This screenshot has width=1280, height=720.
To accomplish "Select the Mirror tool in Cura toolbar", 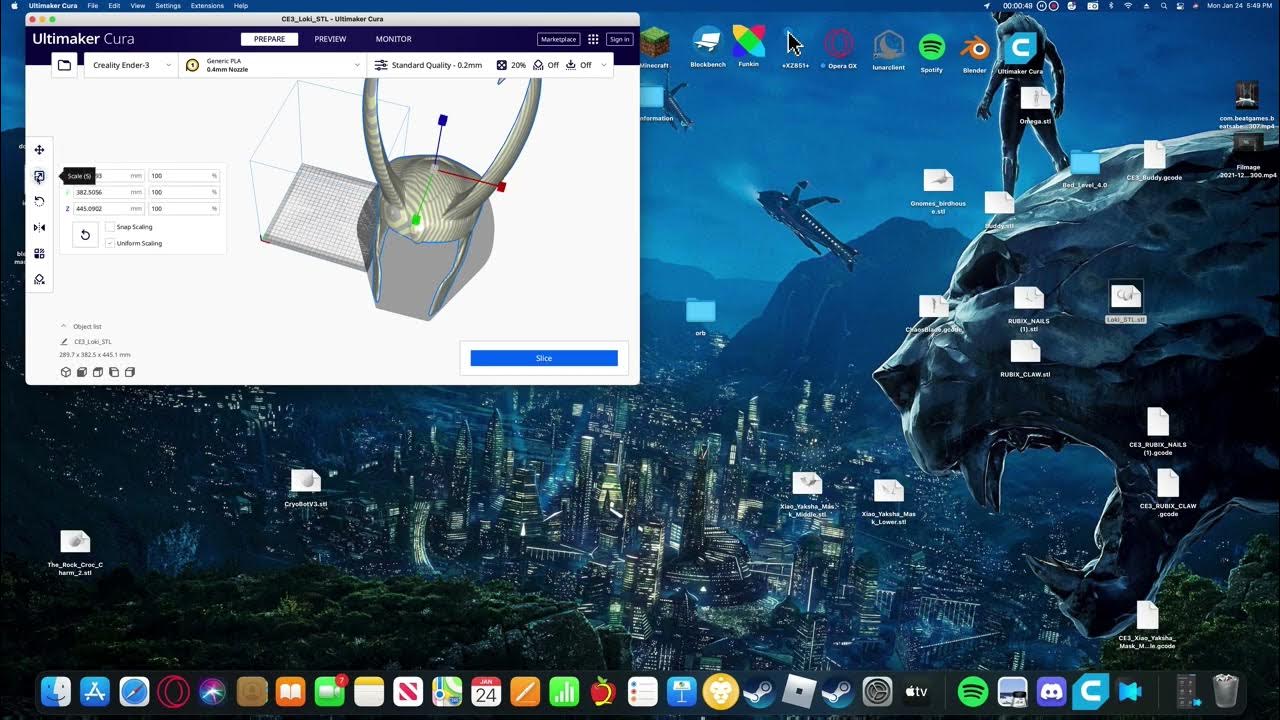I will tap(39, 227).
